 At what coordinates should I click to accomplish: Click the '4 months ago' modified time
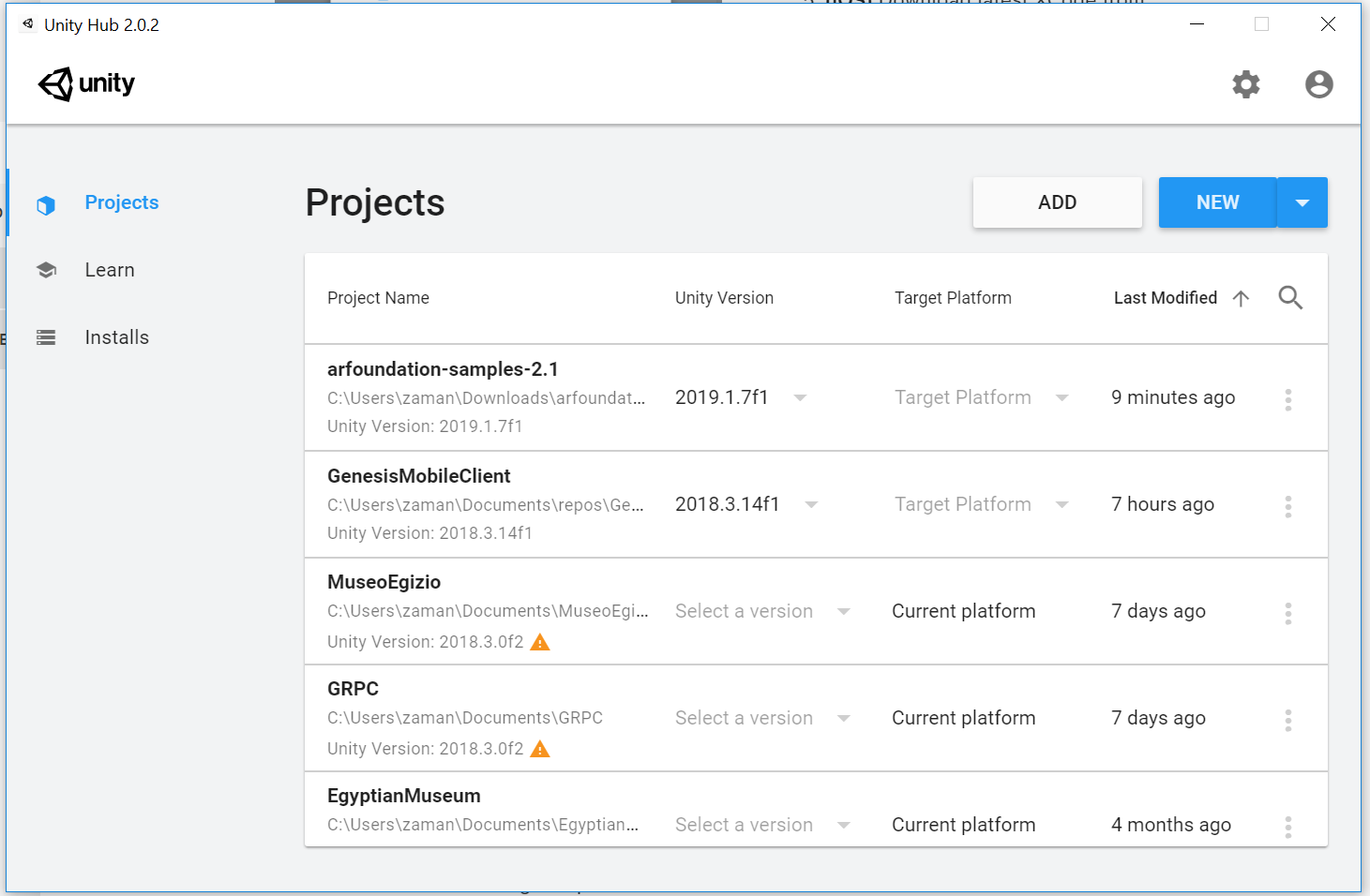click(x=1171, y=825)
